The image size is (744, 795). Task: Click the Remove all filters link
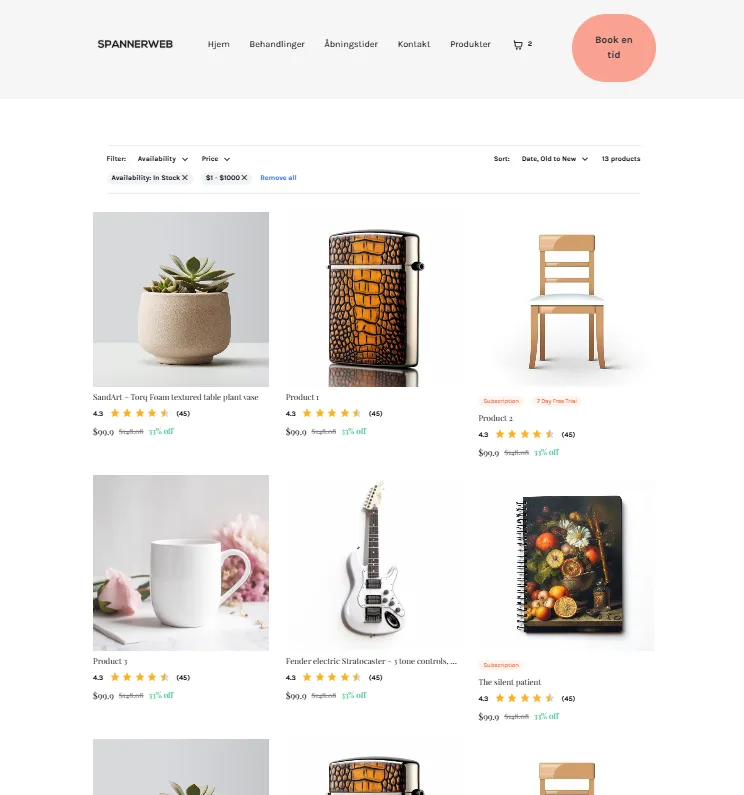(x=278, y=177)
